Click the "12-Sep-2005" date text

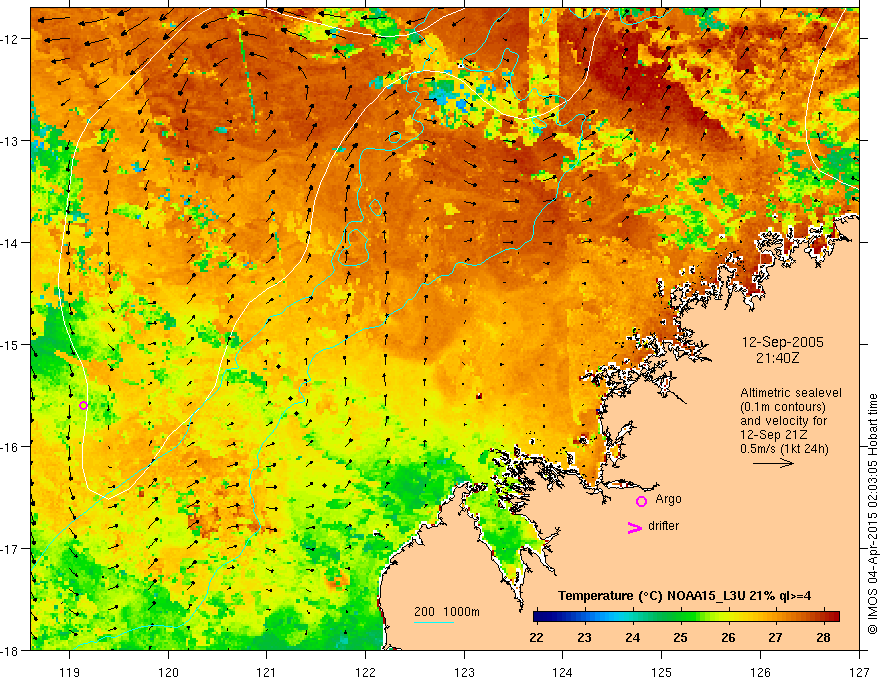[782, 342]
